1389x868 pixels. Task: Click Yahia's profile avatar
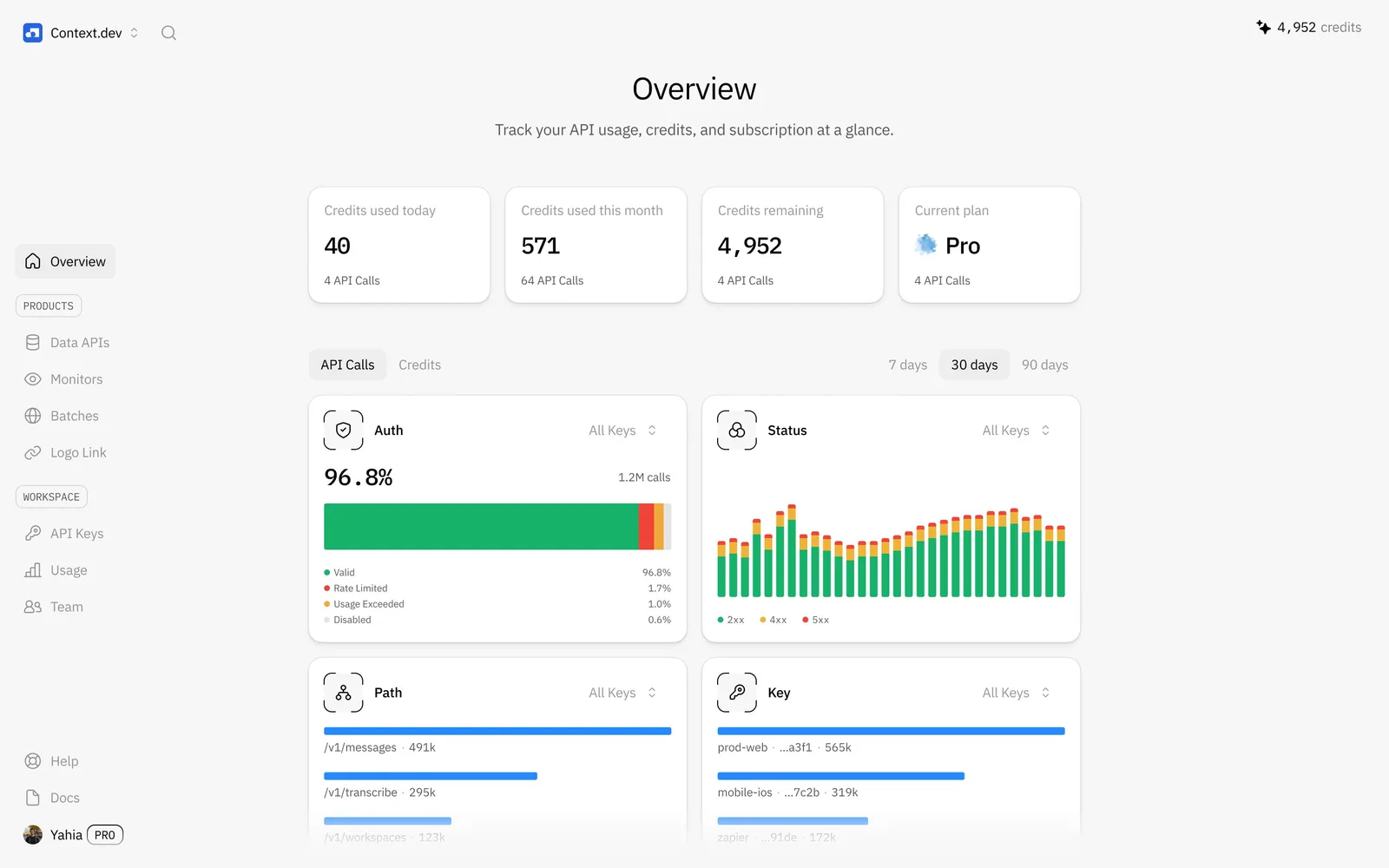point(33,835)
